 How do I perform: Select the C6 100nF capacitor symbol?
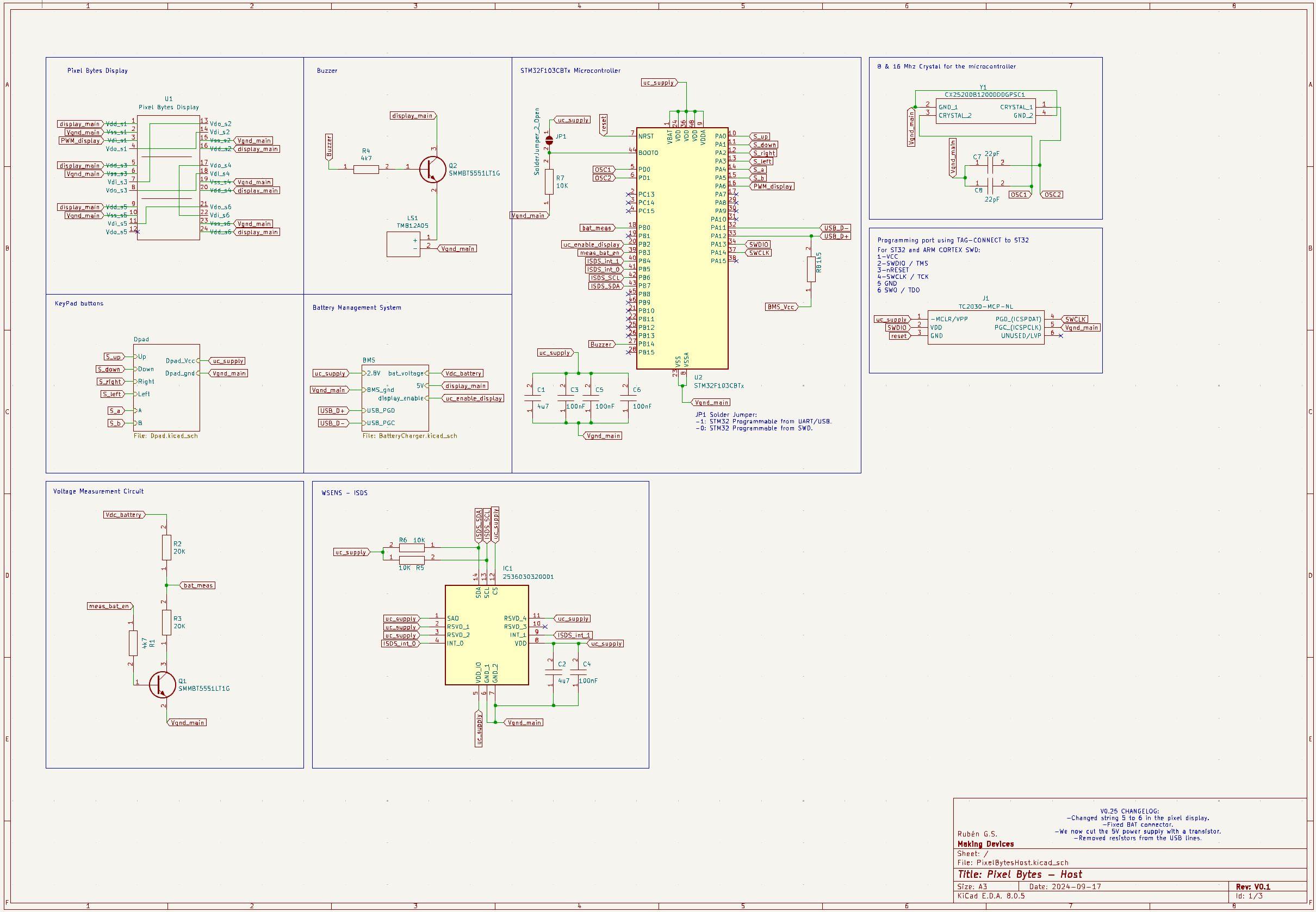[628, 398]
